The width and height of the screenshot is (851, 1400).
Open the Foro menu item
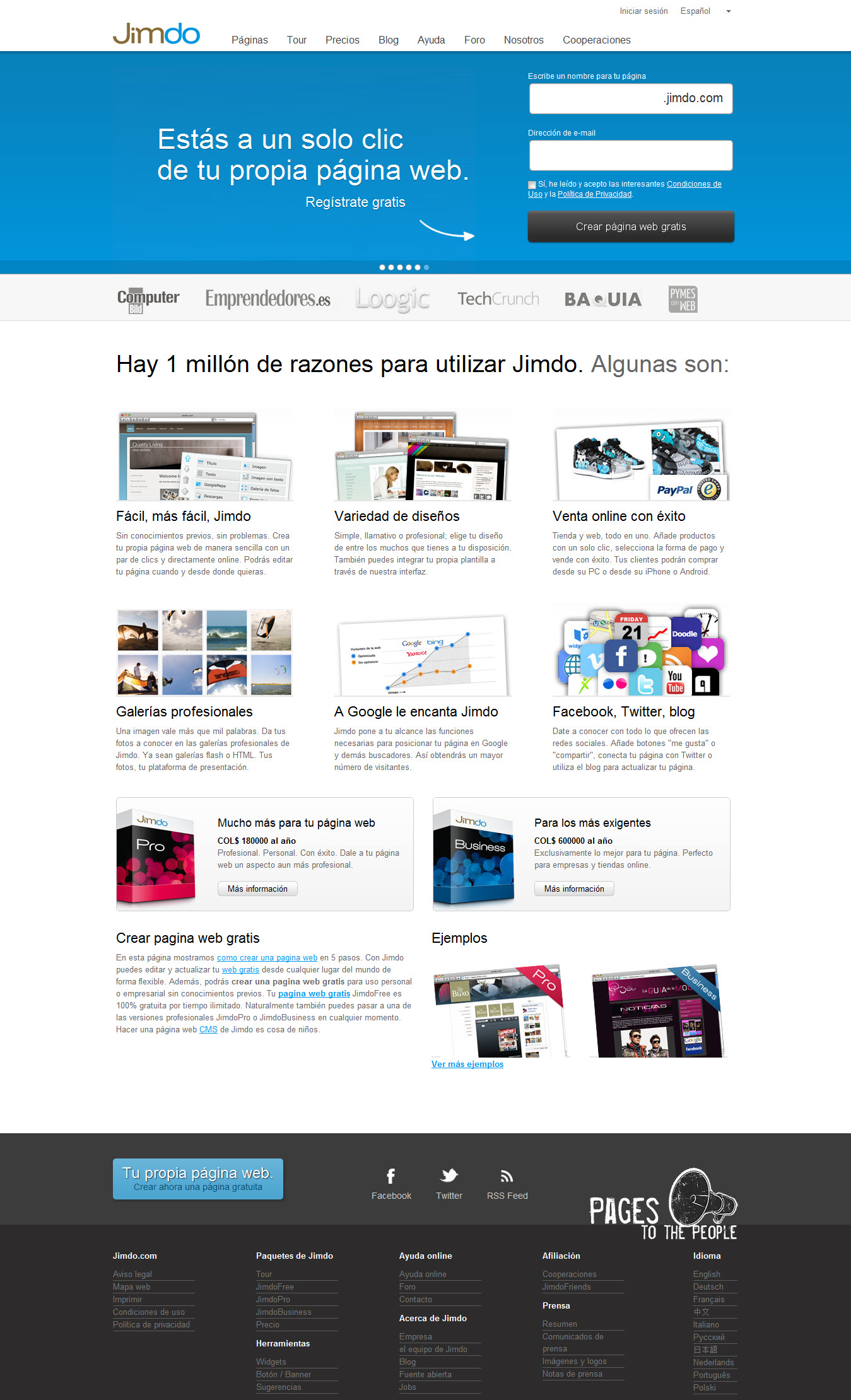pos(474,40)
